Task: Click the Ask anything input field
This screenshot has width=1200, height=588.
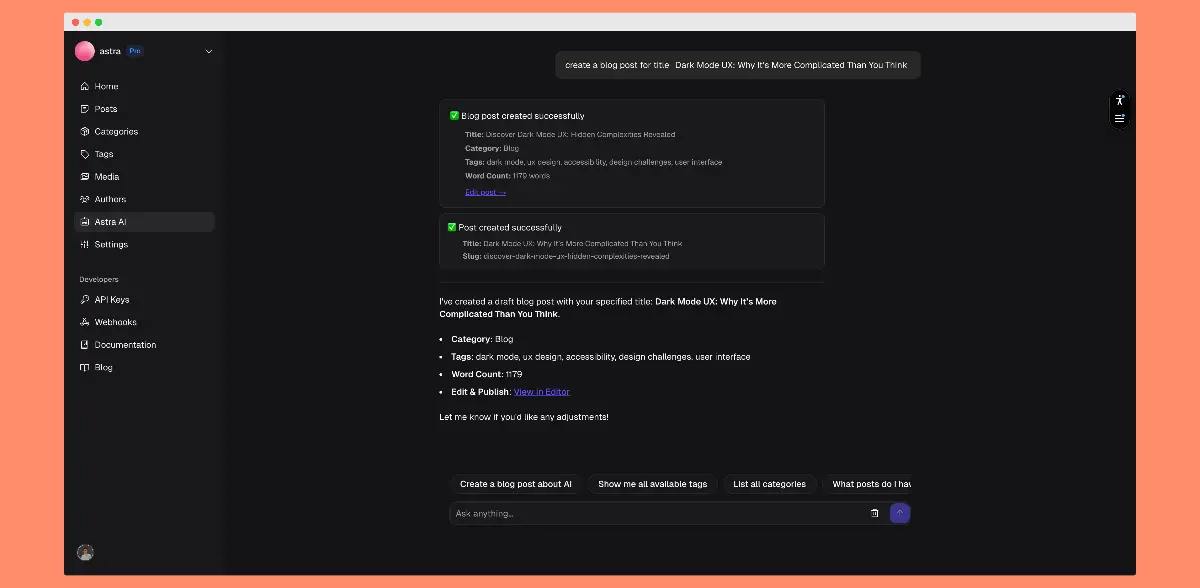Action: [x=600, y=512]
